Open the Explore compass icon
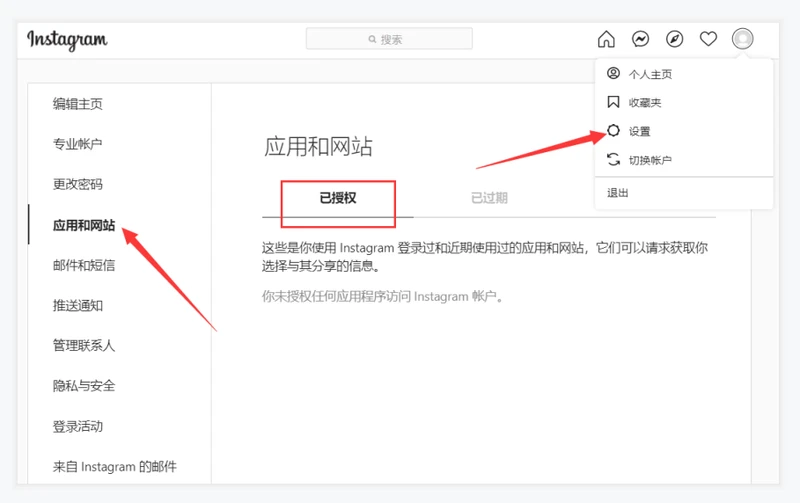800x503 pixels. pyautogui.click(x=674, y=39)
